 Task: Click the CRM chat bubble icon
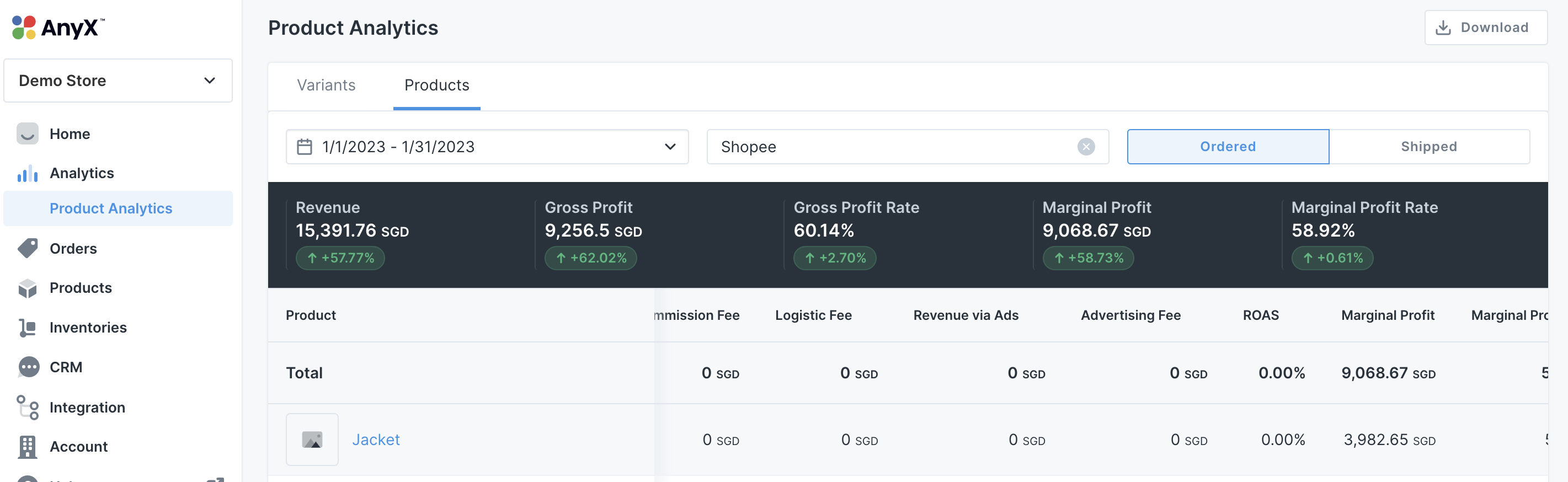click(x=29, y=367)
